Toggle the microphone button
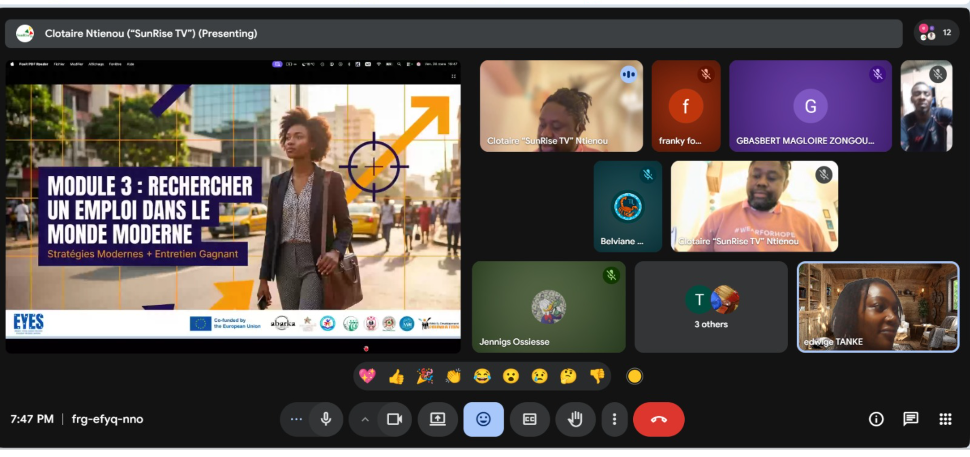The image size is (970, 457). point(325,419)
